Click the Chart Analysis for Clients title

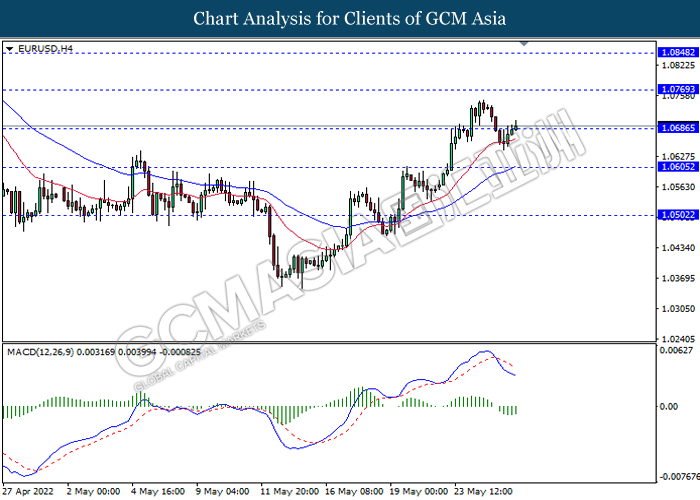point(350,19)
